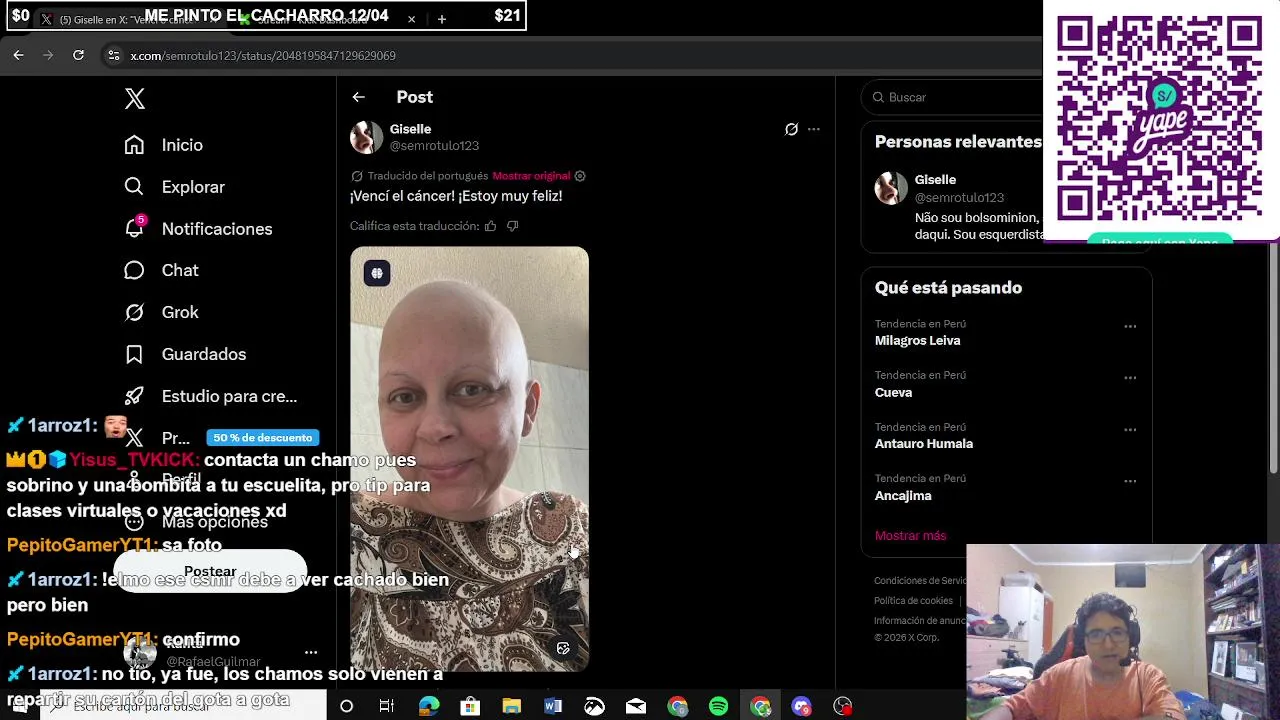Viewport: 1280px width, 720px height.
Task: Launch Microsoft Edge from taskbar
Action: tap(429, 706)
